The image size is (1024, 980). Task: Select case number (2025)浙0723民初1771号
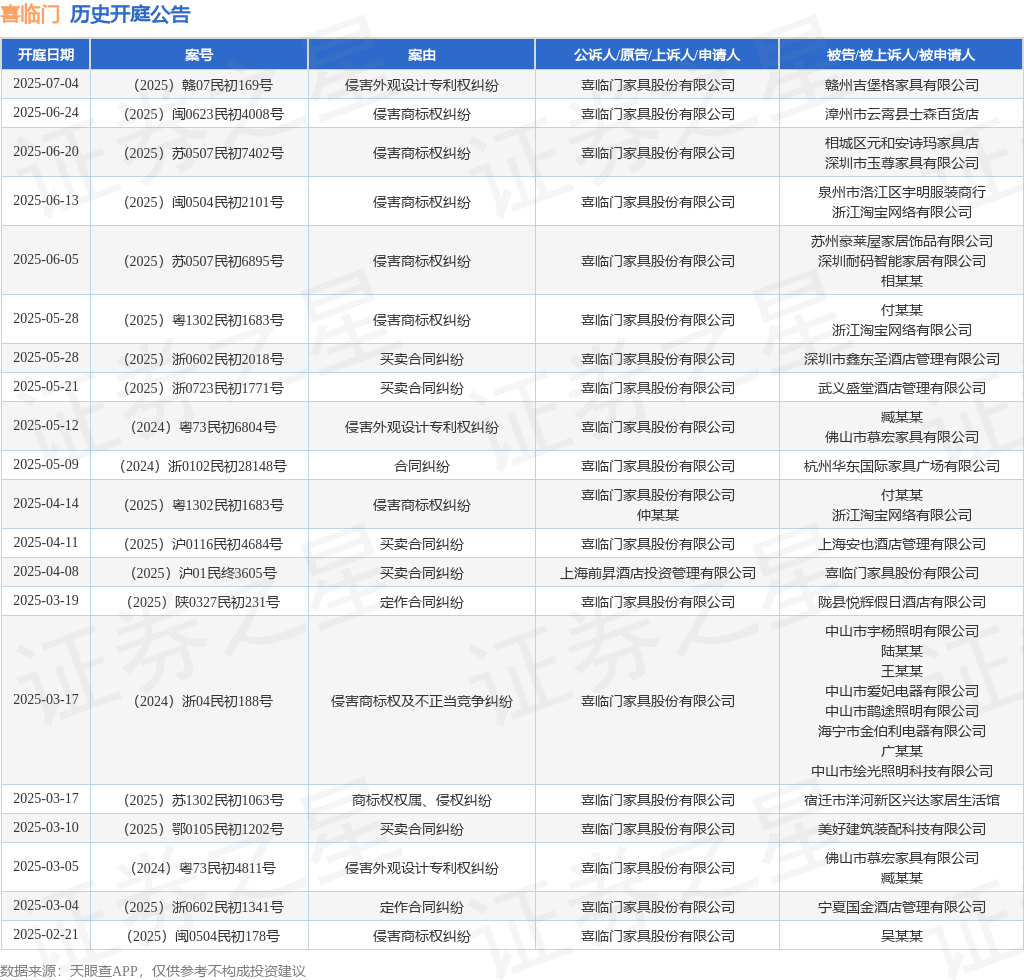tap(203, 388)
